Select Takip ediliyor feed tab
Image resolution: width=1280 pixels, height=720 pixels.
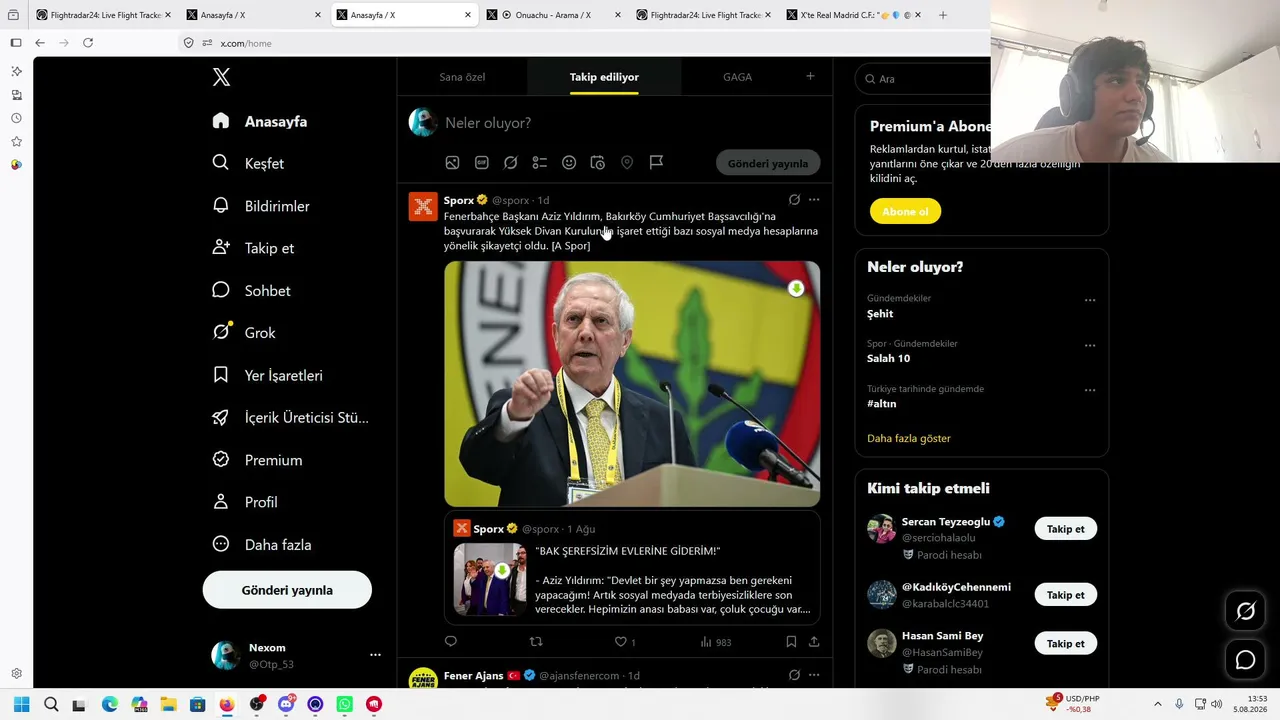pyautogui.click(x=604, y=77)
